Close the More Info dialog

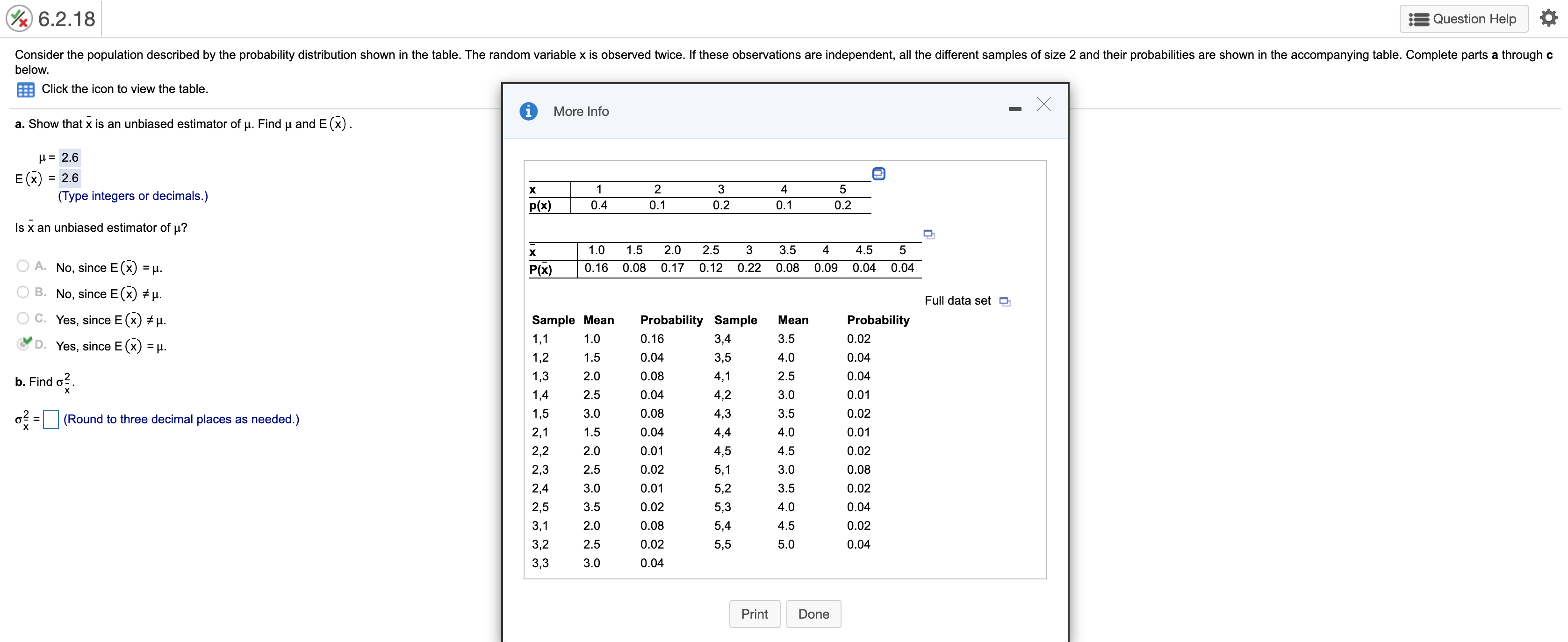(x=1044, y=105)
